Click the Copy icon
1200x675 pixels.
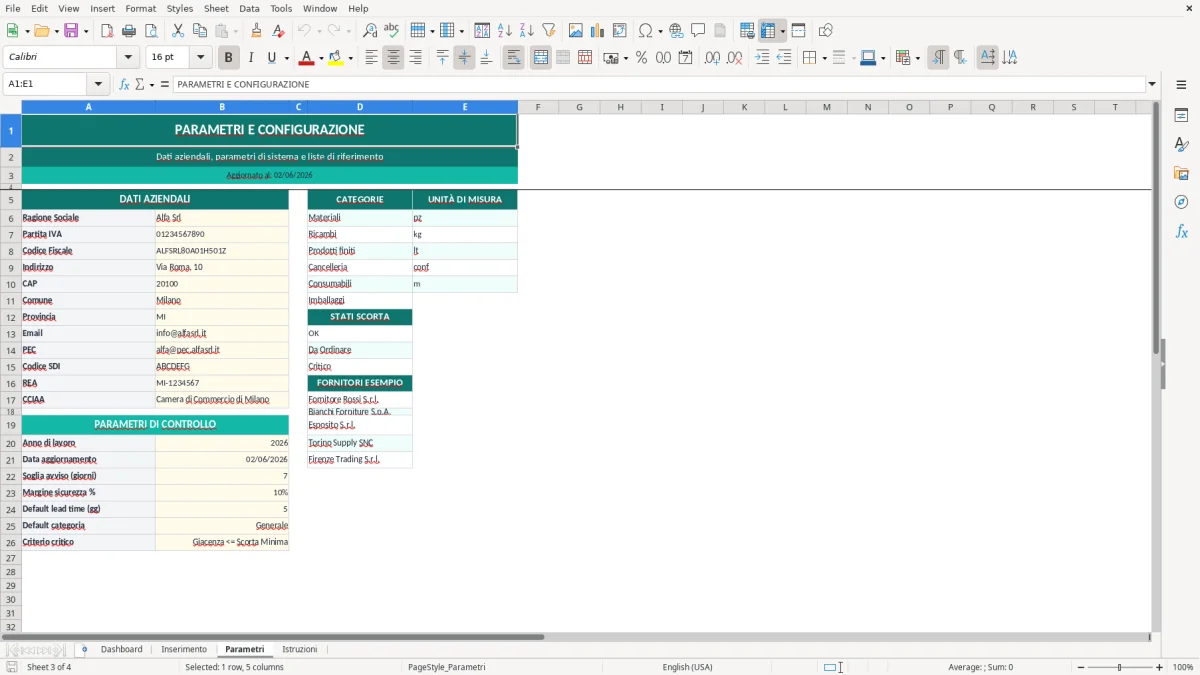200,31
